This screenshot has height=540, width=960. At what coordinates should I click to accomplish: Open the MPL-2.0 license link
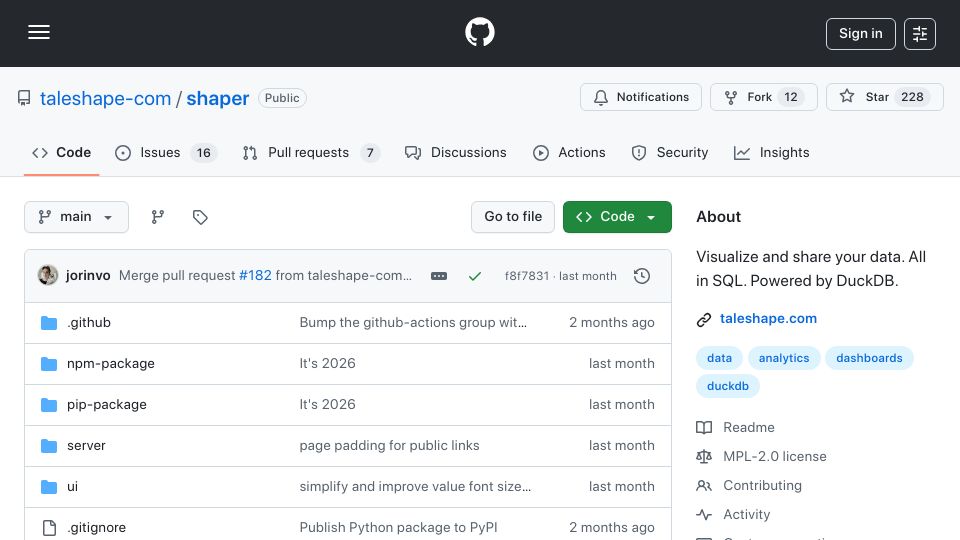[x=774, y=457]
